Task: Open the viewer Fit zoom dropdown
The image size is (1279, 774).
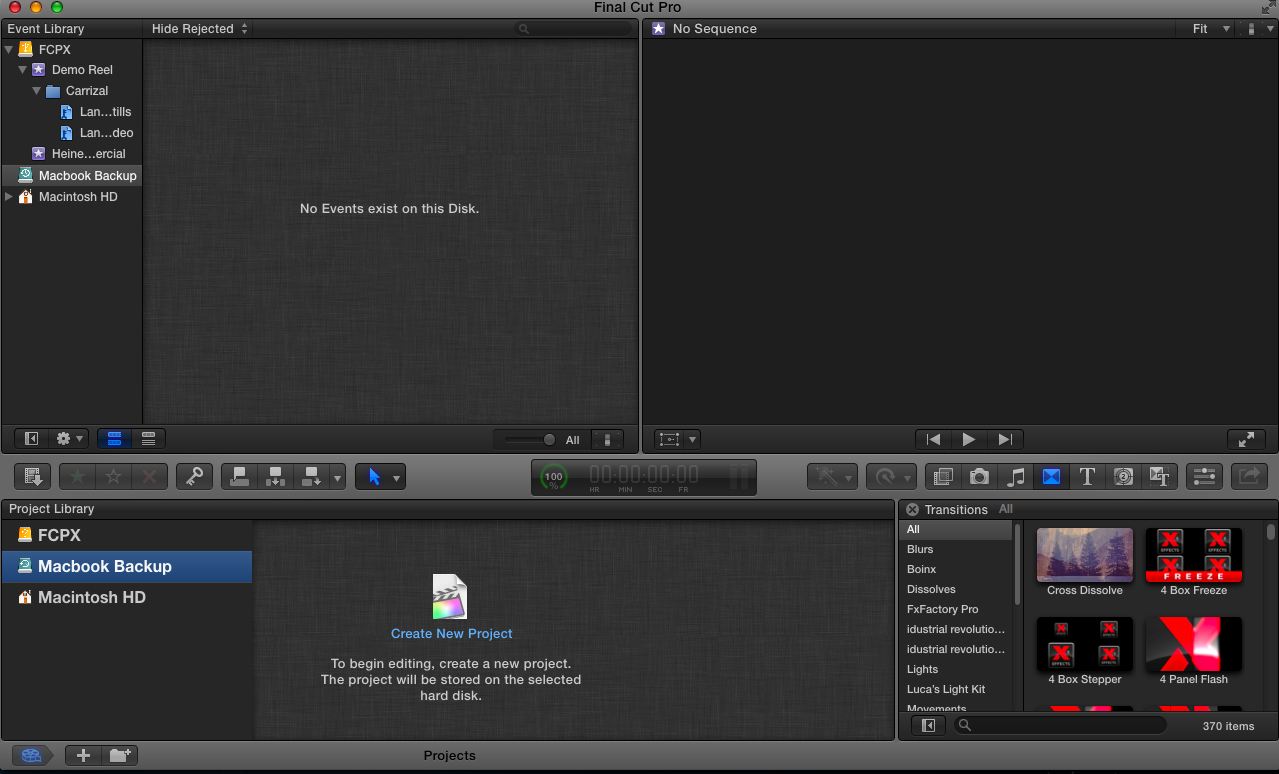Action: [x=1211, y=29]
